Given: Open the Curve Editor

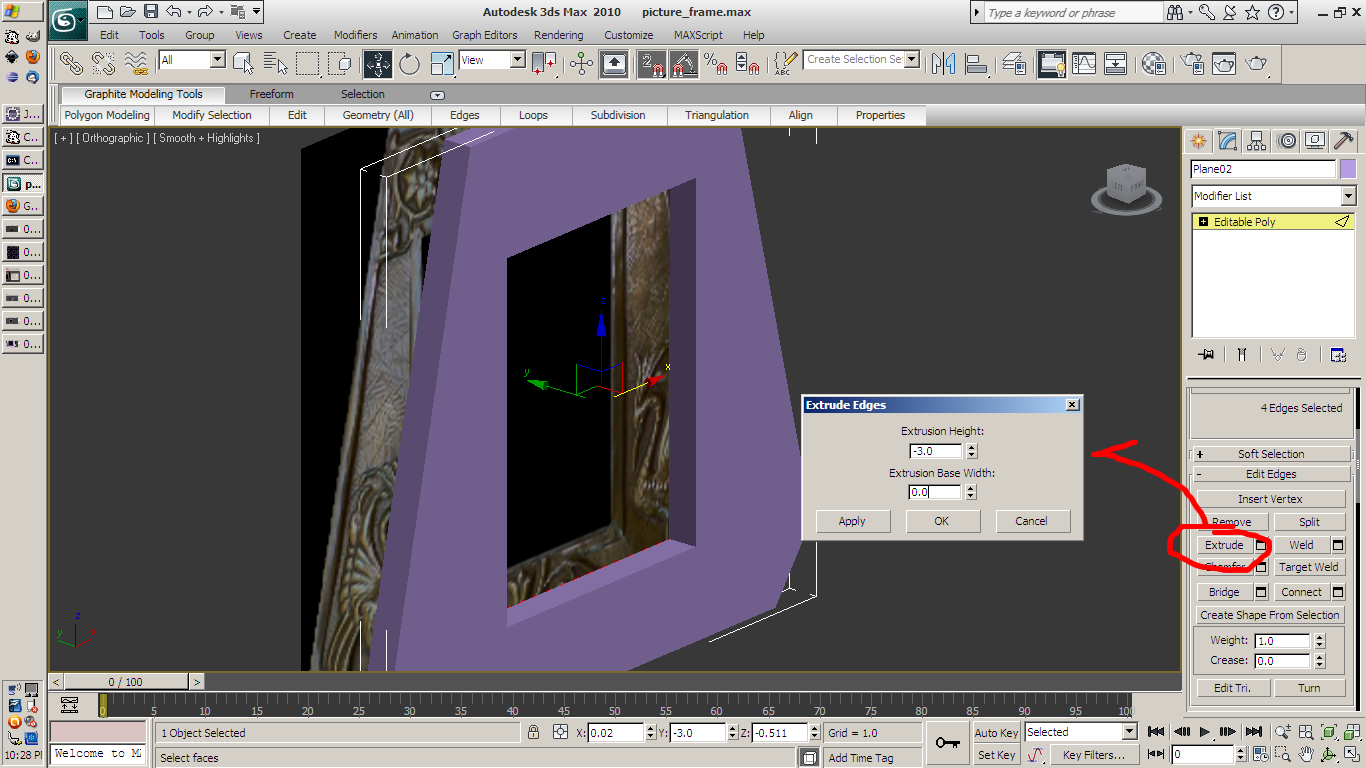Looking at the screenshot, I should (1084, 64).
